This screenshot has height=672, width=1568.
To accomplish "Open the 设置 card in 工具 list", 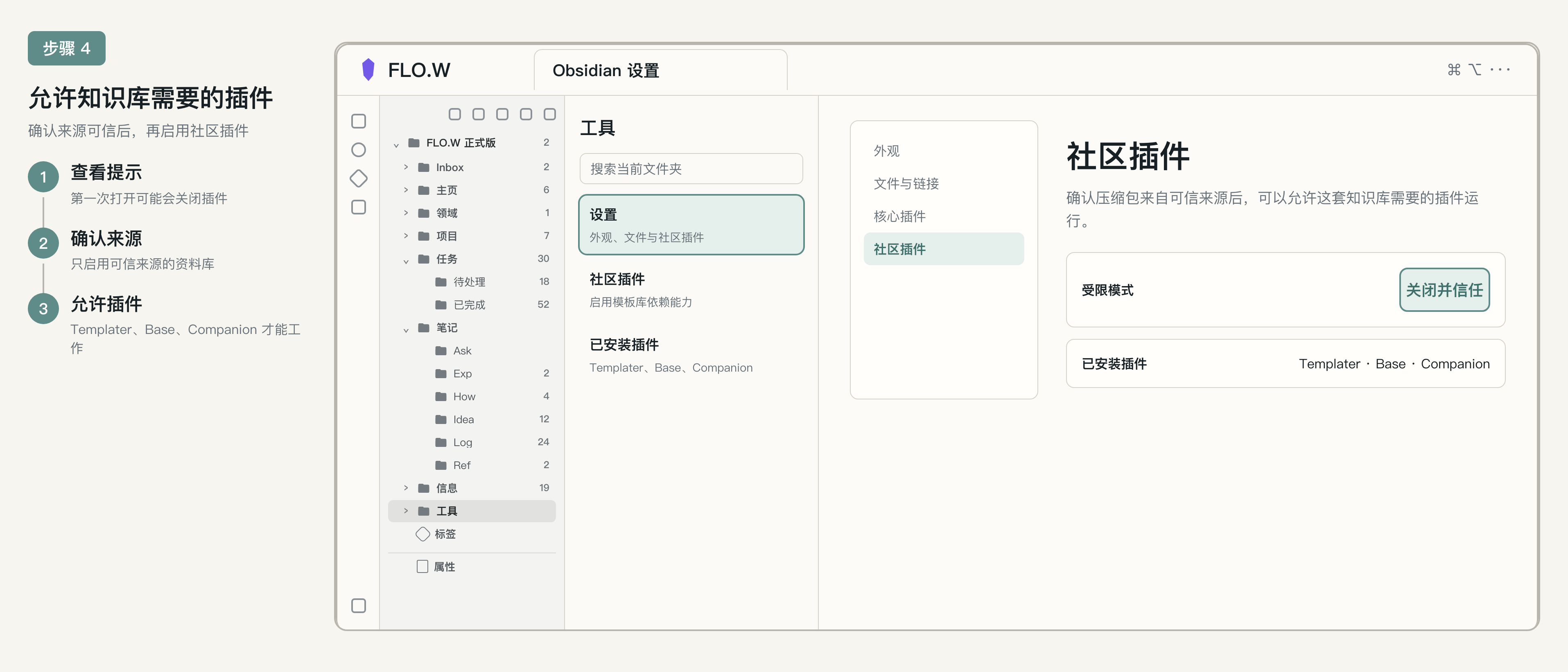I will click(691, 225).
